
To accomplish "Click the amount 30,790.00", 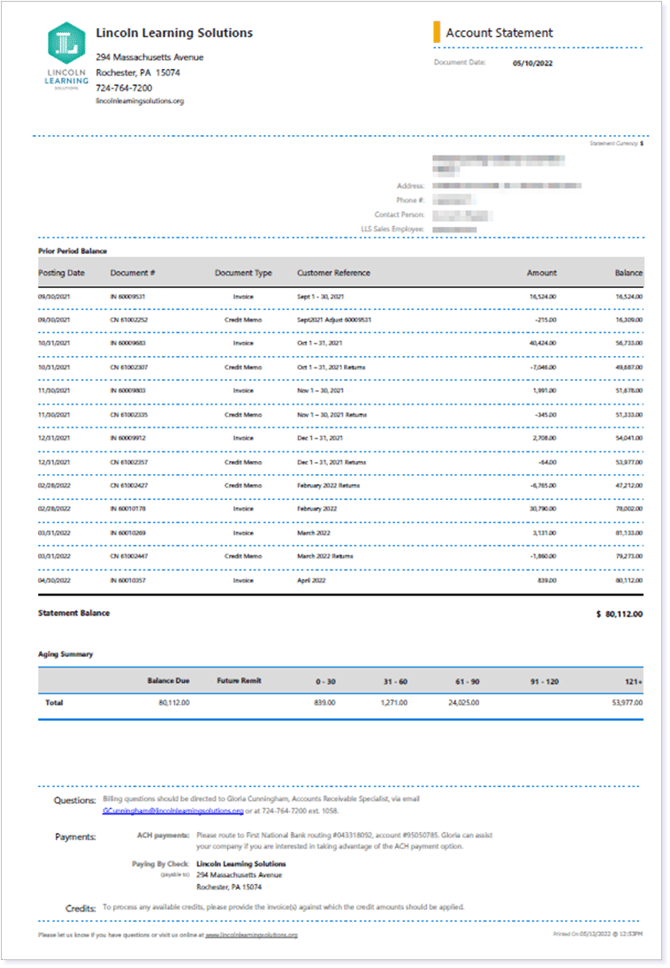I will (543, 509).
